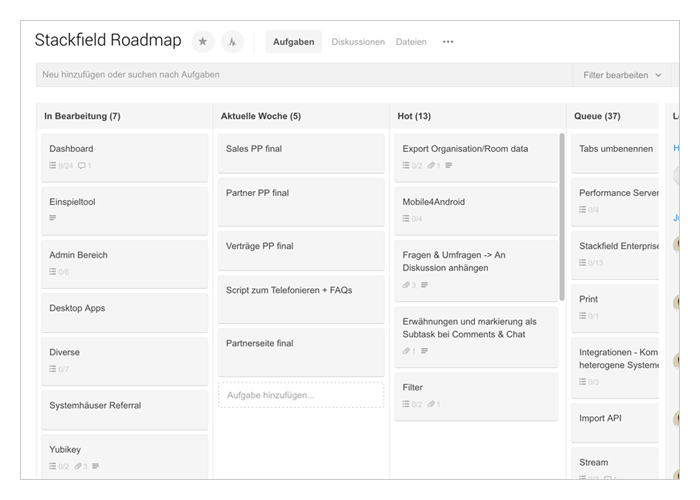The image size is (700, 500).
Task: Switch to the Diskussionen tab
Action: coord(358,42)
